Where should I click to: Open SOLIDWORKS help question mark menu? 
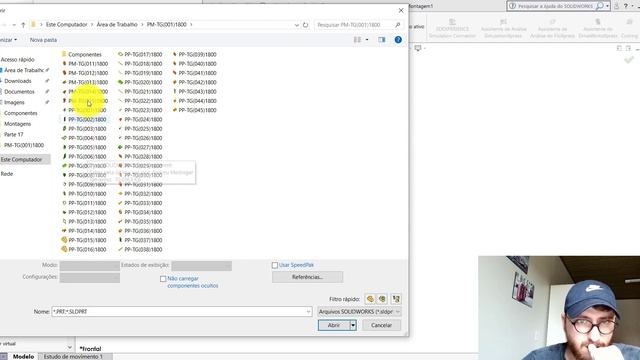[625, 6]
